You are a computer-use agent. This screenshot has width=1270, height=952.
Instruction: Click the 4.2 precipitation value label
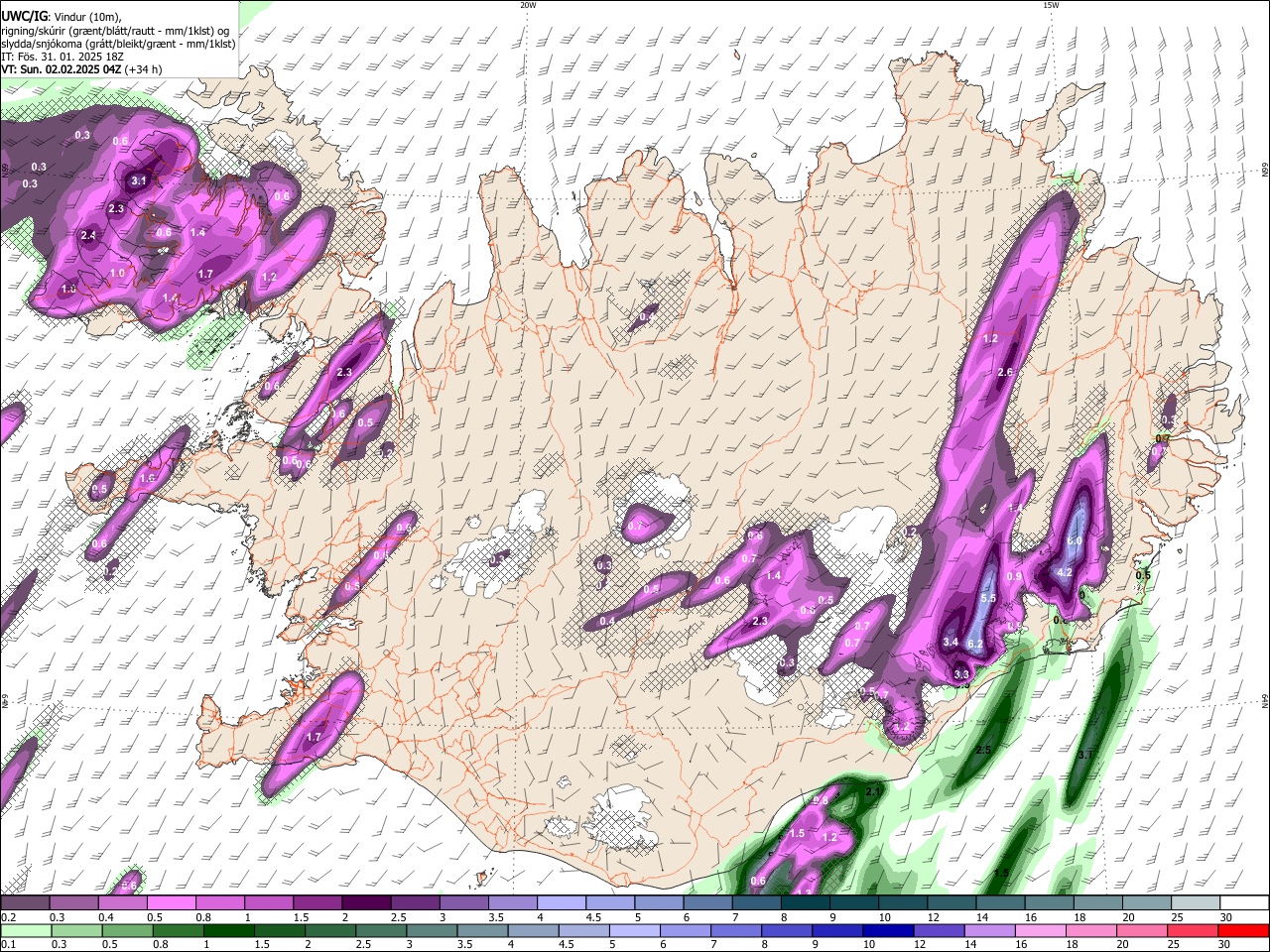click(1066, 572)
